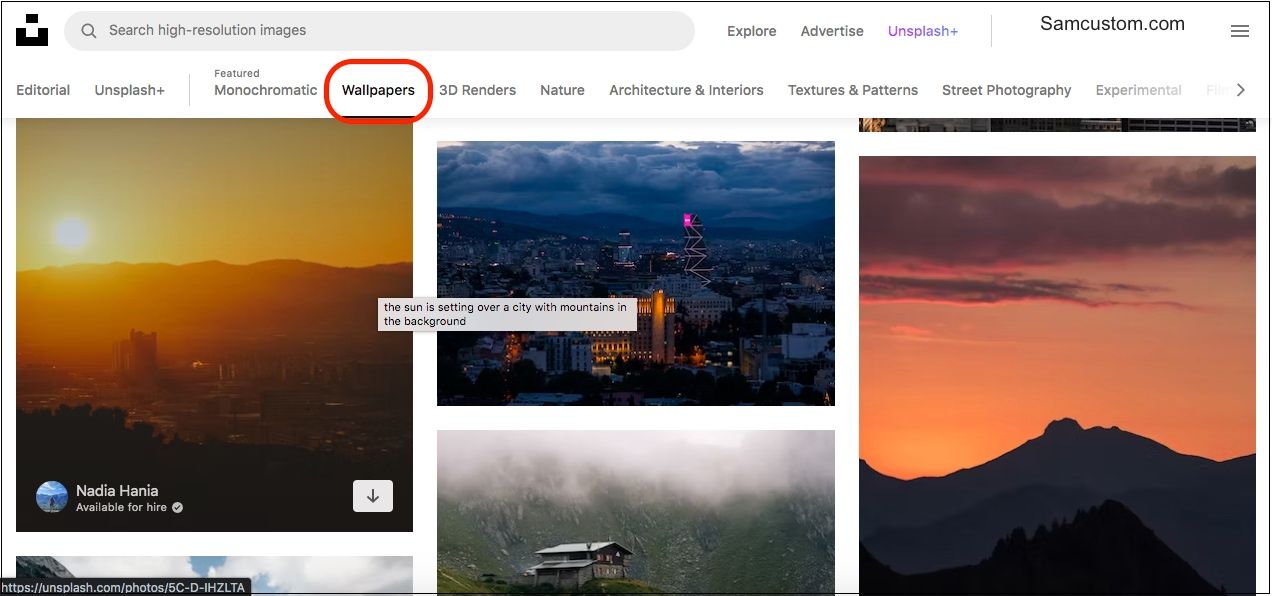Focus the Search high-resolution images field
Screen dimensions: 1272x596
(x=379, y=31)
